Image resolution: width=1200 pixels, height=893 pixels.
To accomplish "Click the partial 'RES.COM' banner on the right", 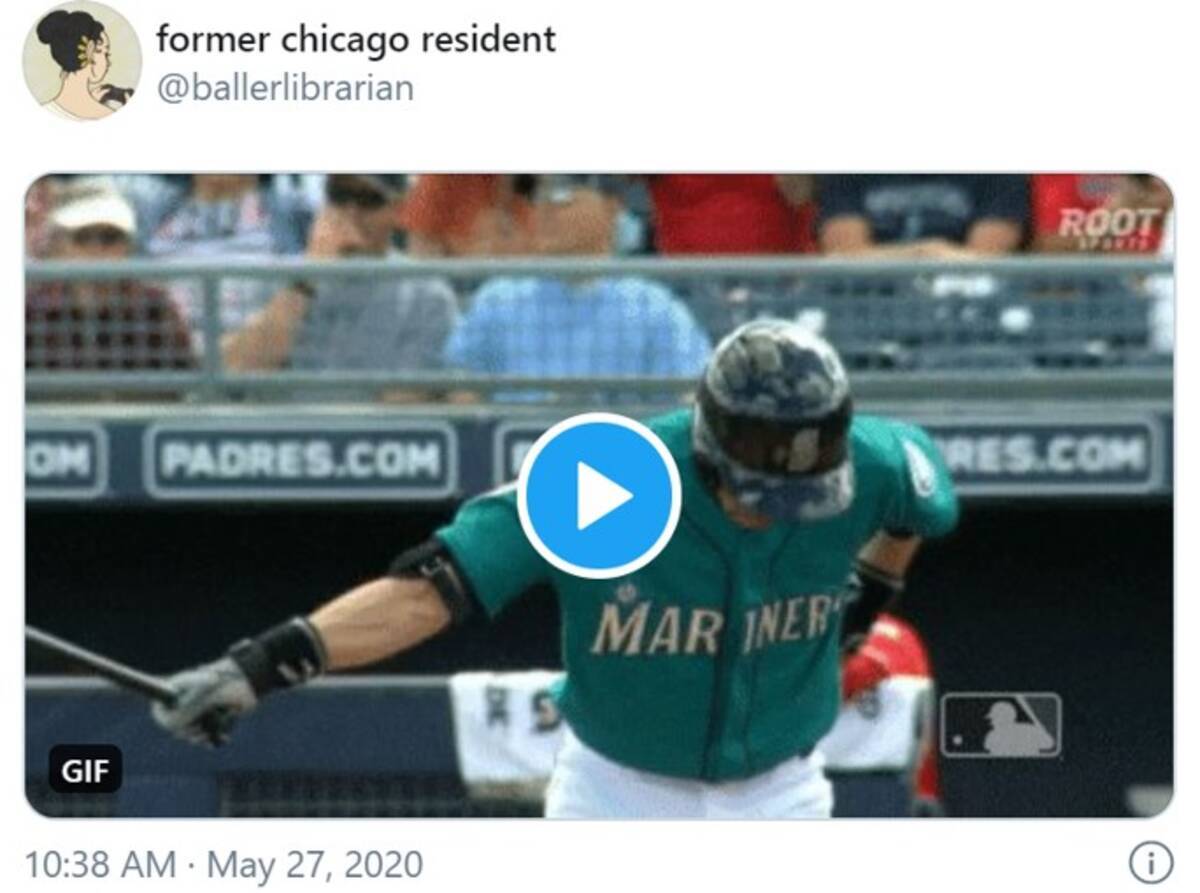I will 1049,457.
